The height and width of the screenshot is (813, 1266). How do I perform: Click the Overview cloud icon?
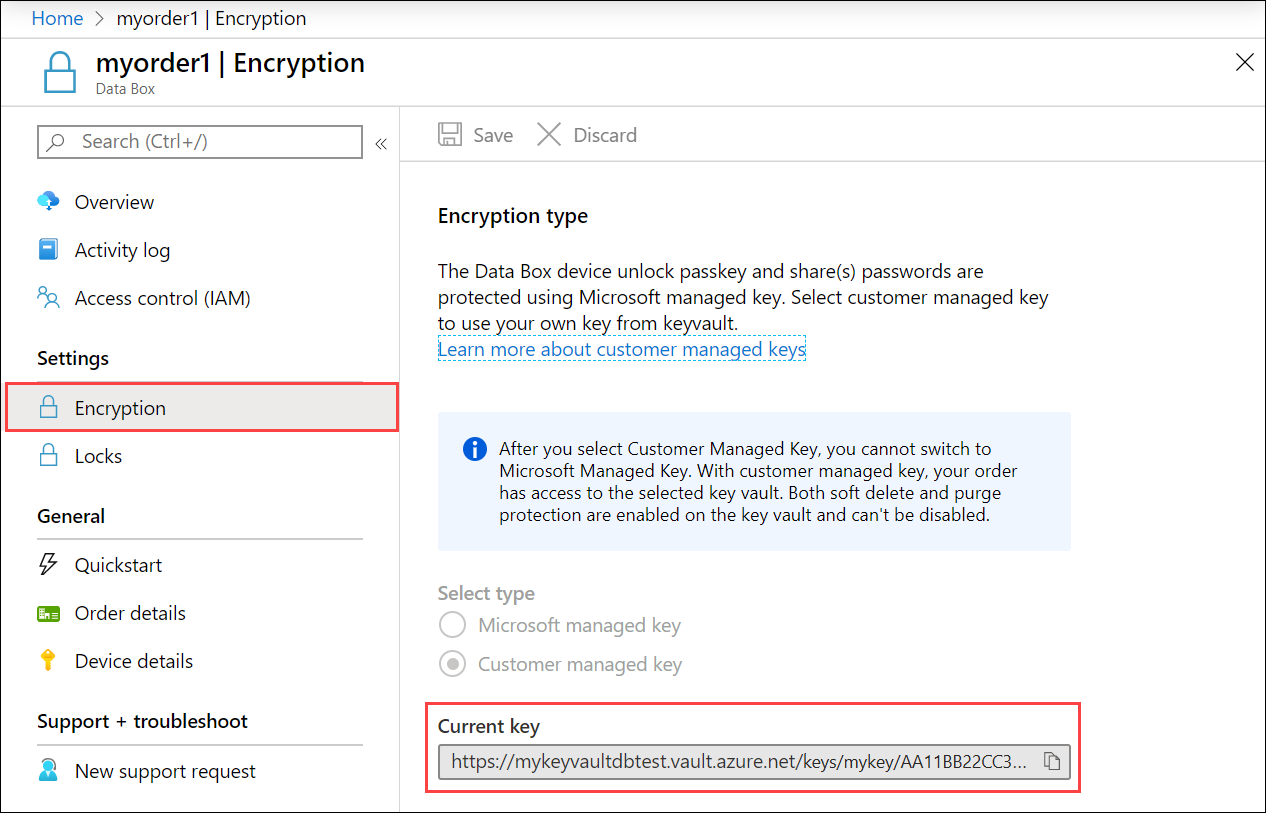48,201
